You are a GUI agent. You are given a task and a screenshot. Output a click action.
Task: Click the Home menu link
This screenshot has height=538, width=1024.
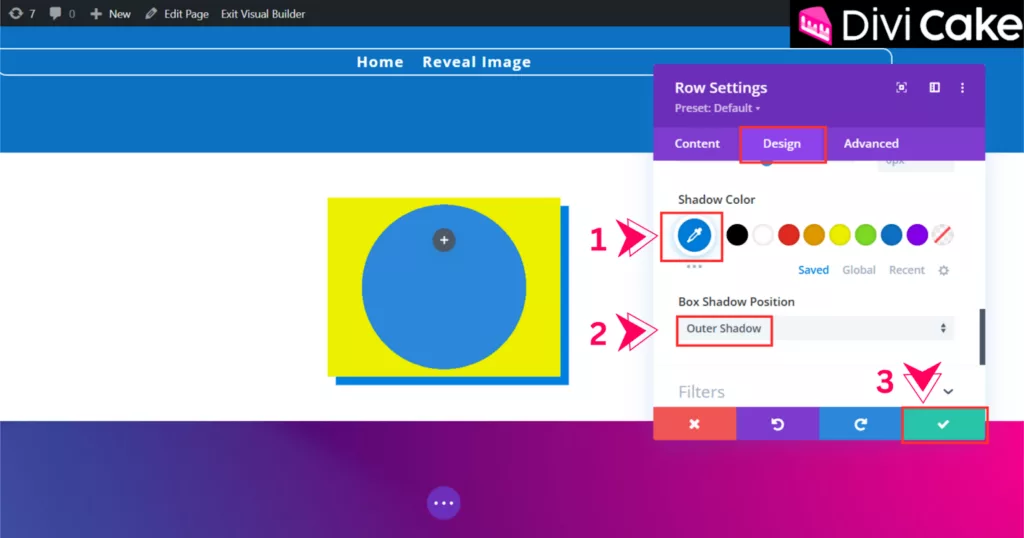[x=379, y=62]
